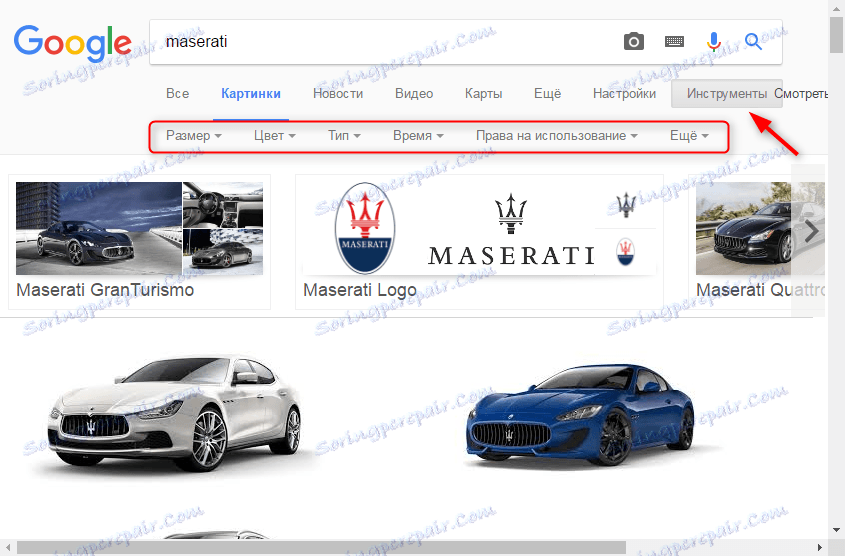
Task: Click the next arrow on suggestion carousel
Action: tap(811, 232)
